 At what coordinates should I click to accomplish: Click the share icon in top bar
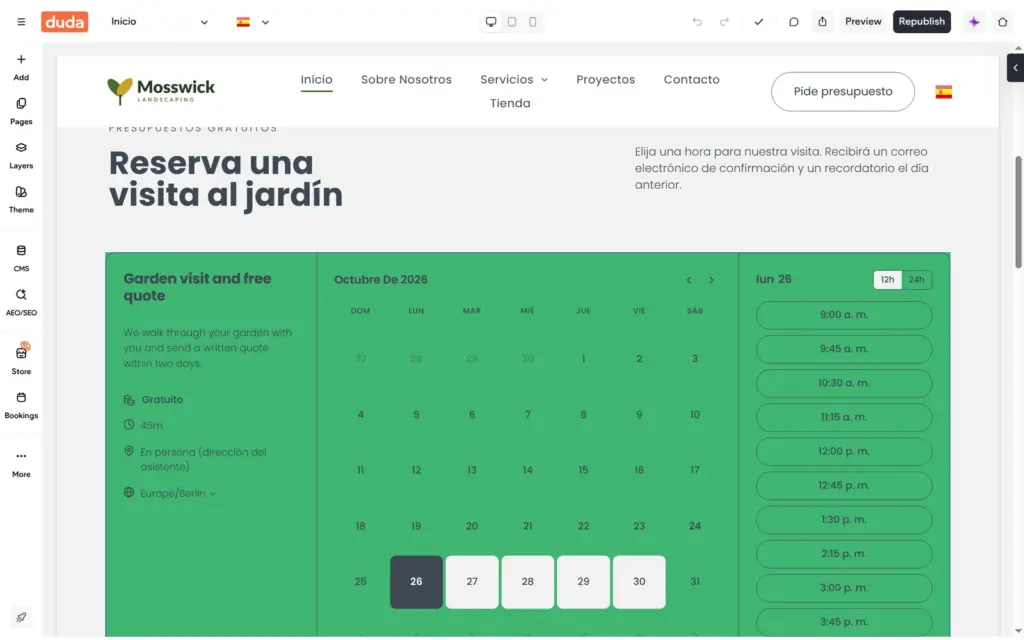point(822,22)
